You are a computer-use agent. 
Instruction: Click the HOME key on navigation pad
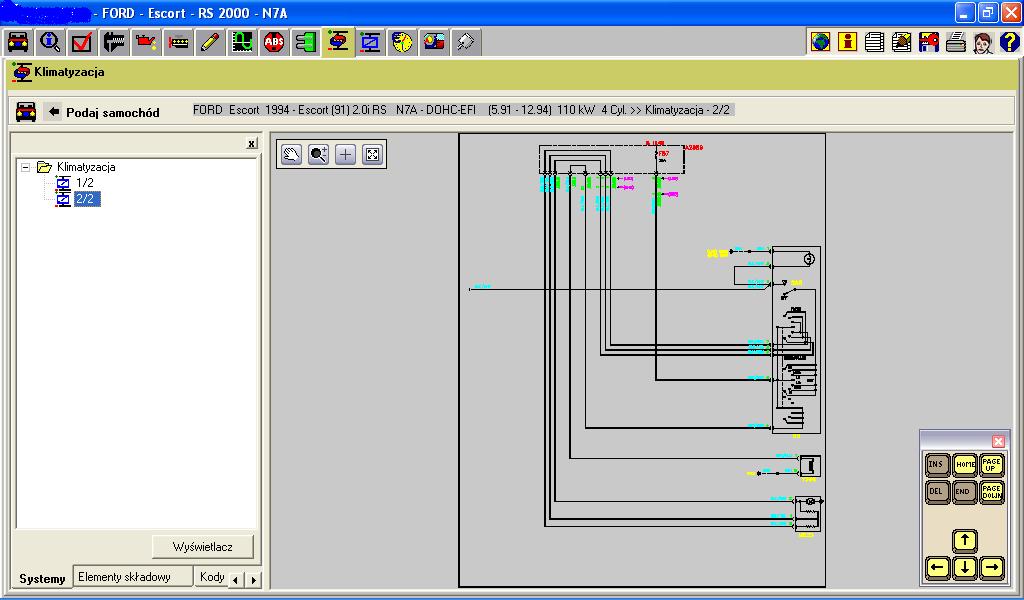(965, 465)
